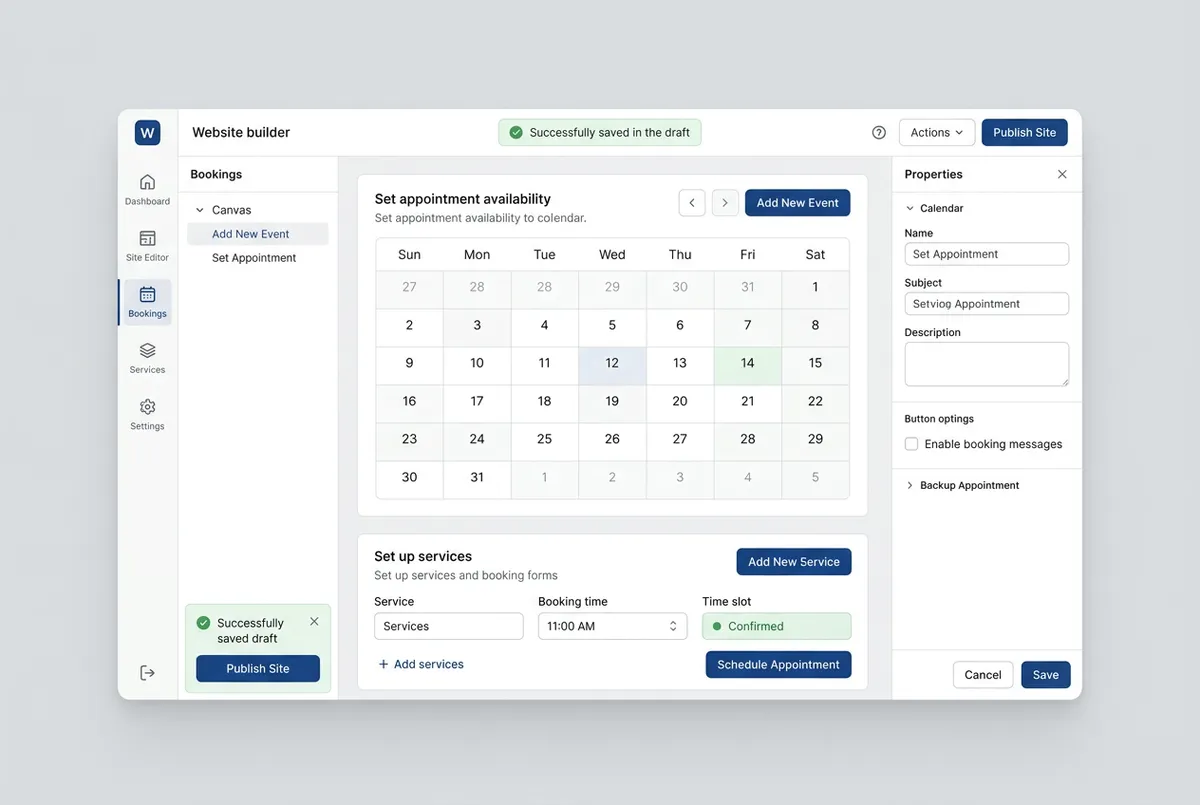The image size is (1200, 805).
Task: Go to next month arrow
Action: (725, 203)
